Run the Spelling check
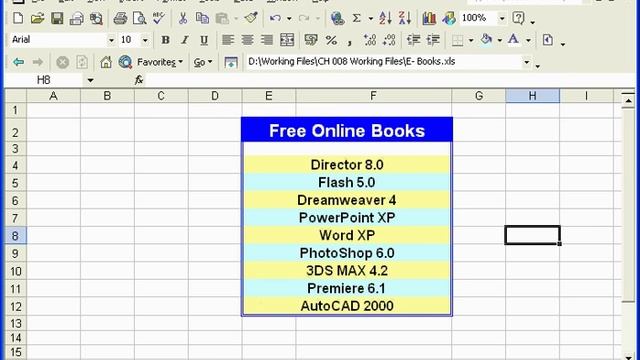The image size is (640, 360). coord(159,18)
